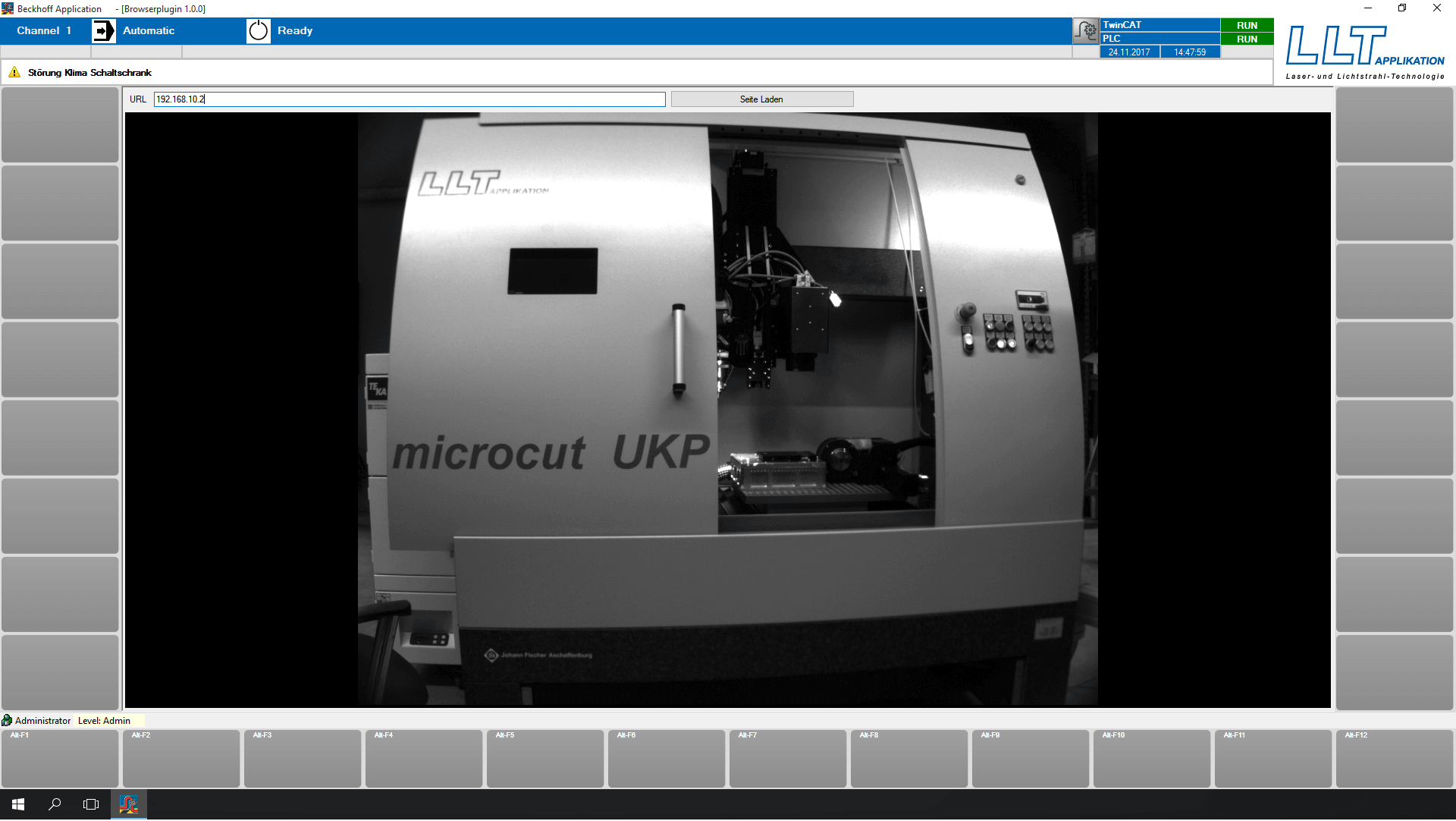Open Windows taskbar search

coord(55,805)
